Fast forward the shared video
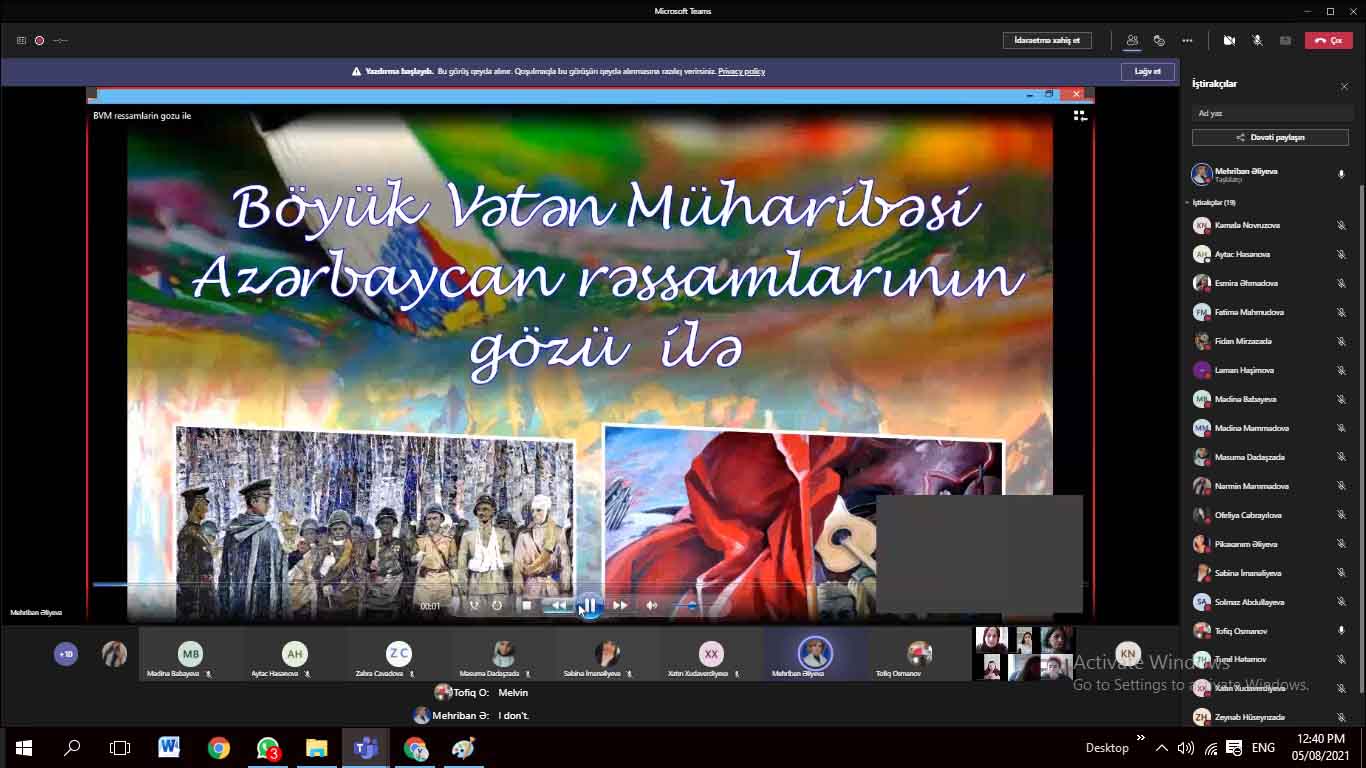 click(620, 606)
